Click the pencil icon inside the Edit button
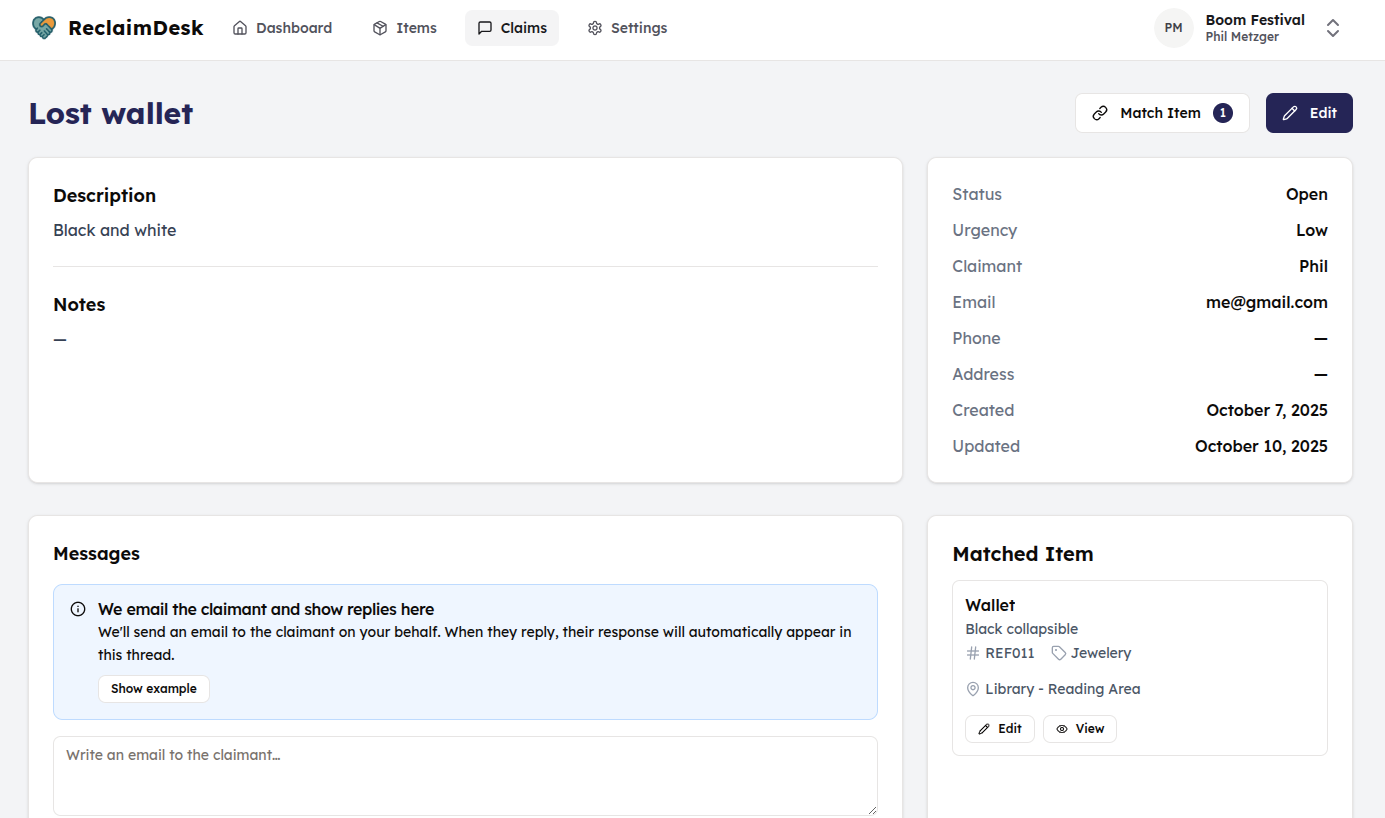Viewport: 1385px width, 818px height. pos(1290,112)
